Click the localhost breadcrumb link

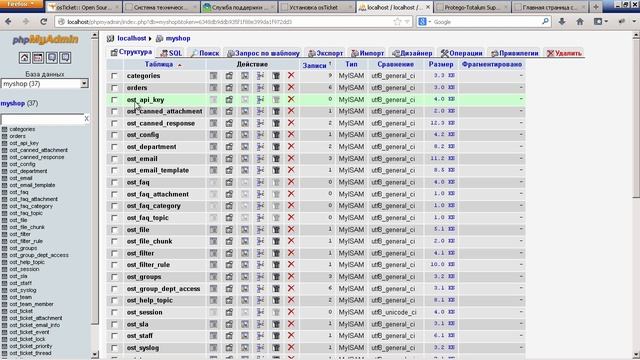click(x=132, y=38)
